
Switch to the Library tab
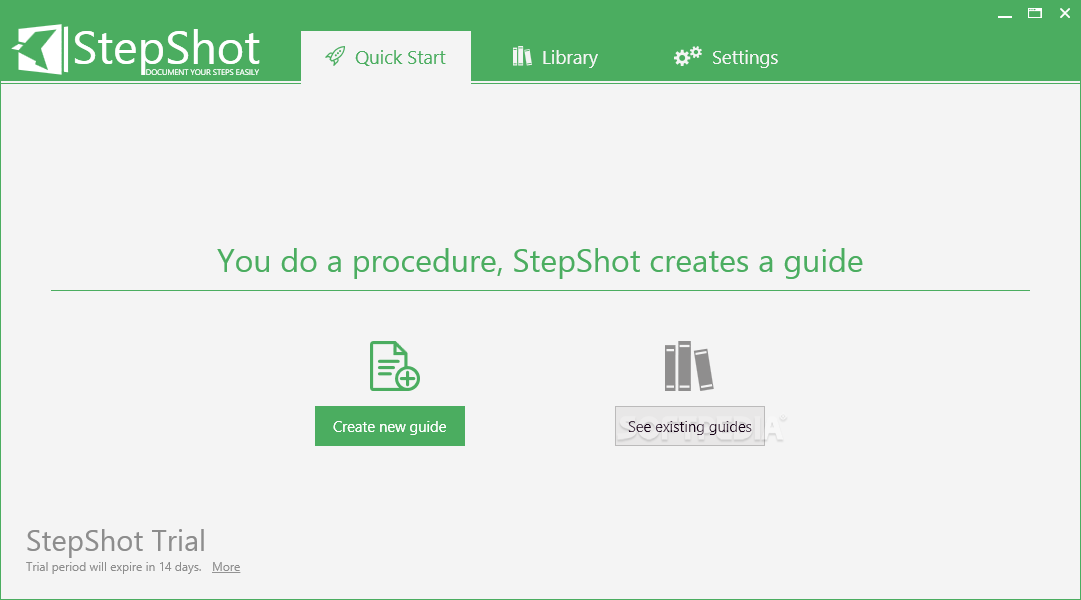(555, 57)
